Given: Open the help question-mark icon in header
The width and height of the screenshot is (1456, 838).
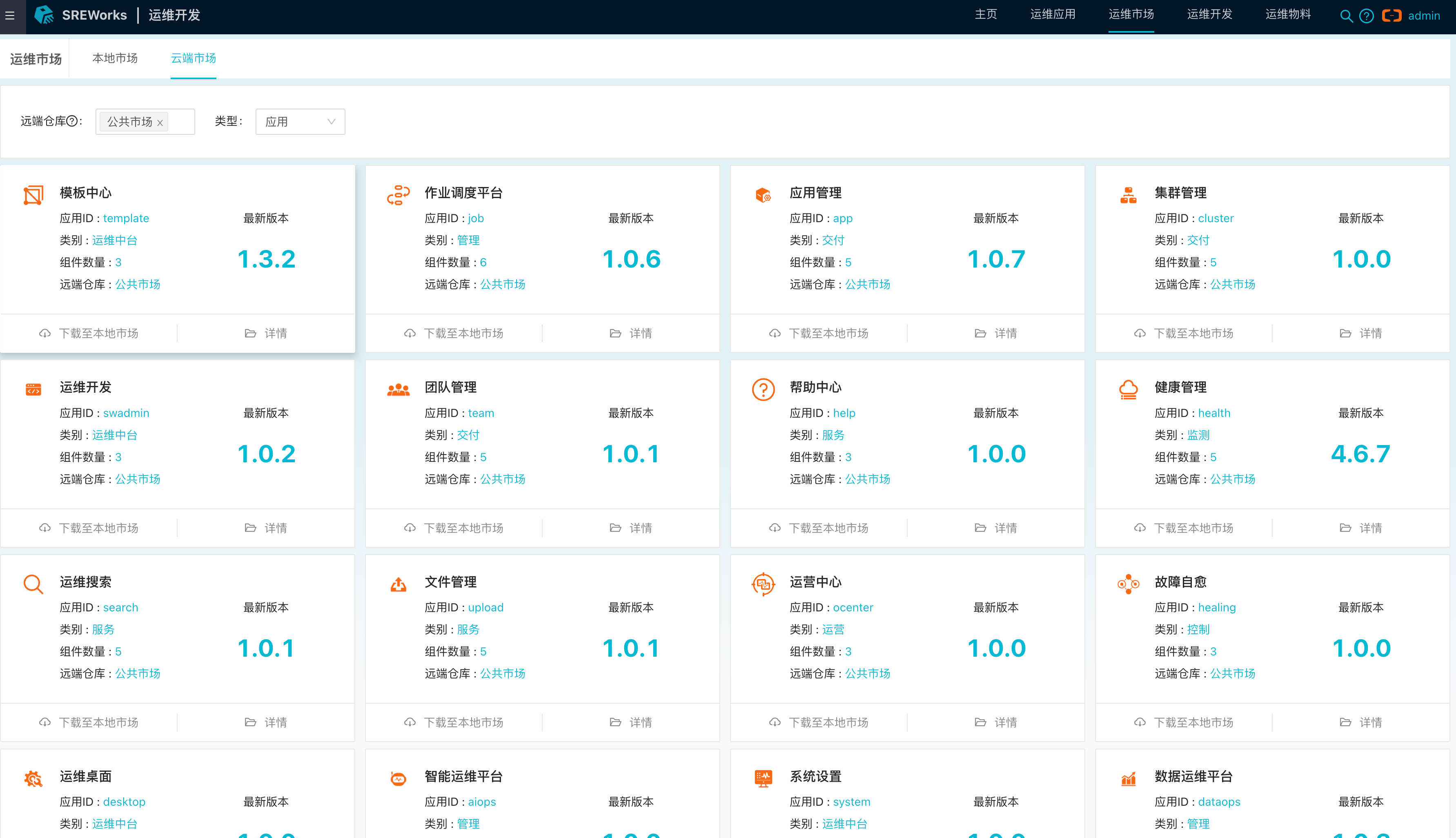Looking at the screenshot, I should click(x=1366, y=16).
